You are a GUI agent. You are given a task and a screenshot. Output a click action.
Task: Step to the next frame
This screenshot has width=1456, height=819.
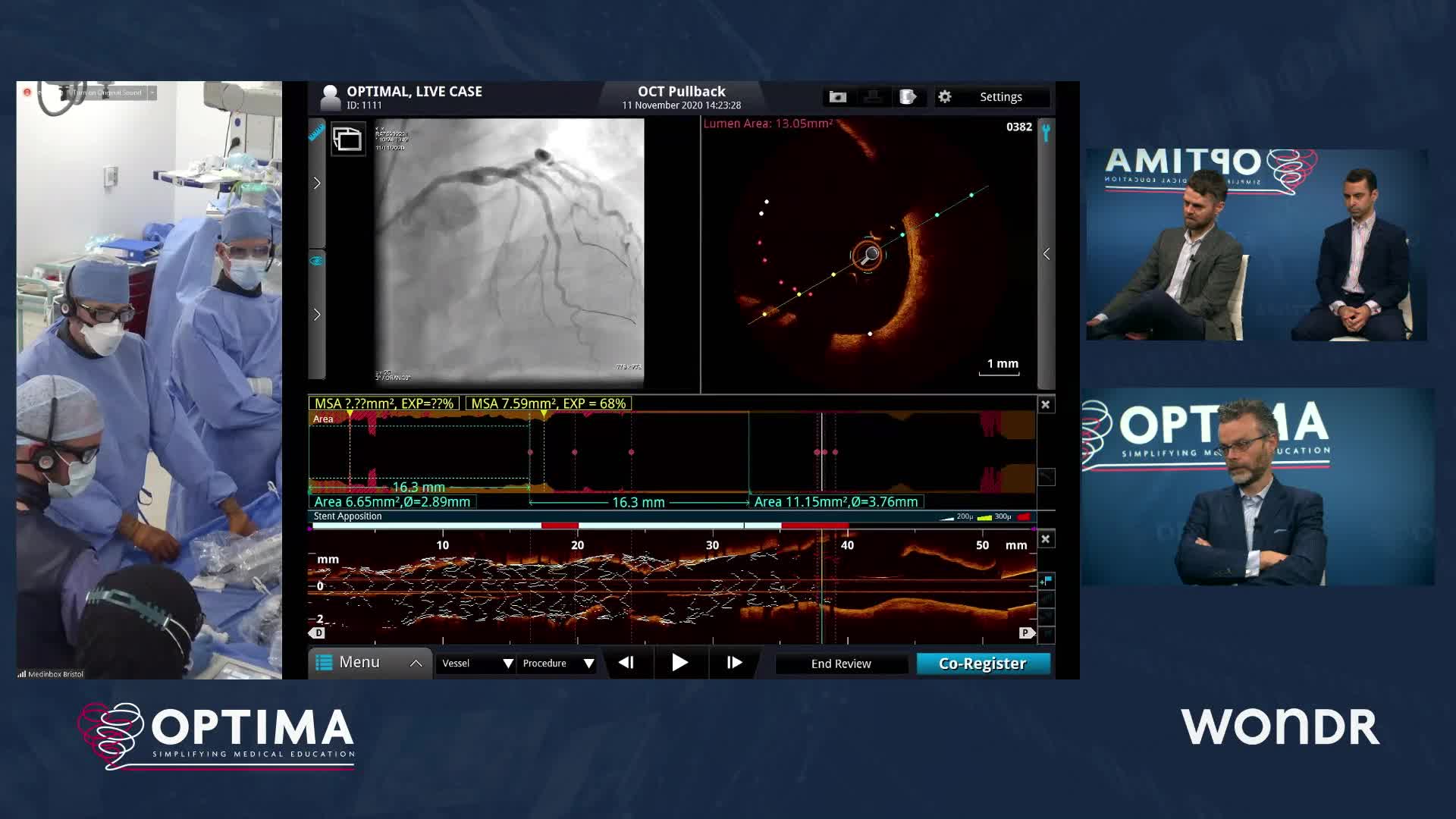pyautogui.click(x=734, y=663)
